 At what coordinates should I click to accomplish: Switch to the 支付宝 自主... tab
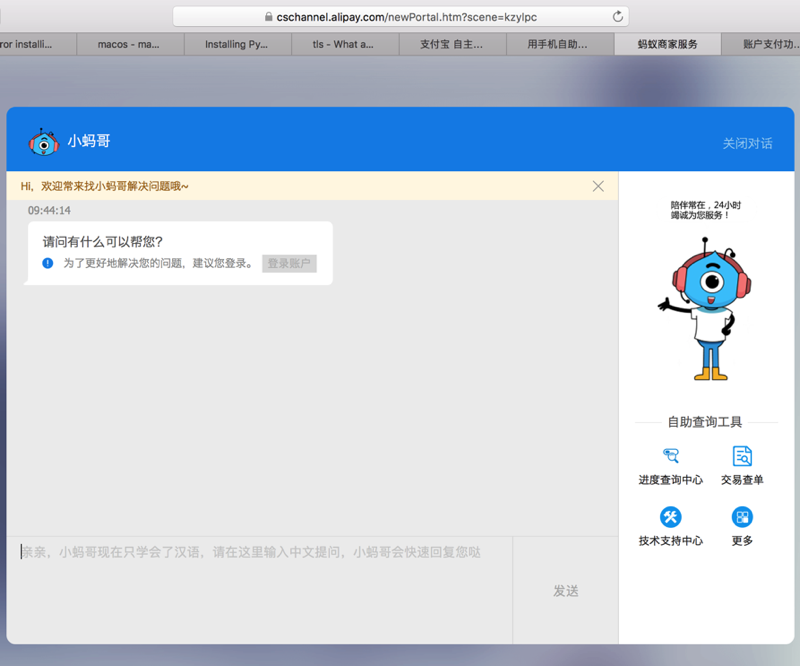[x=452, y=44]
